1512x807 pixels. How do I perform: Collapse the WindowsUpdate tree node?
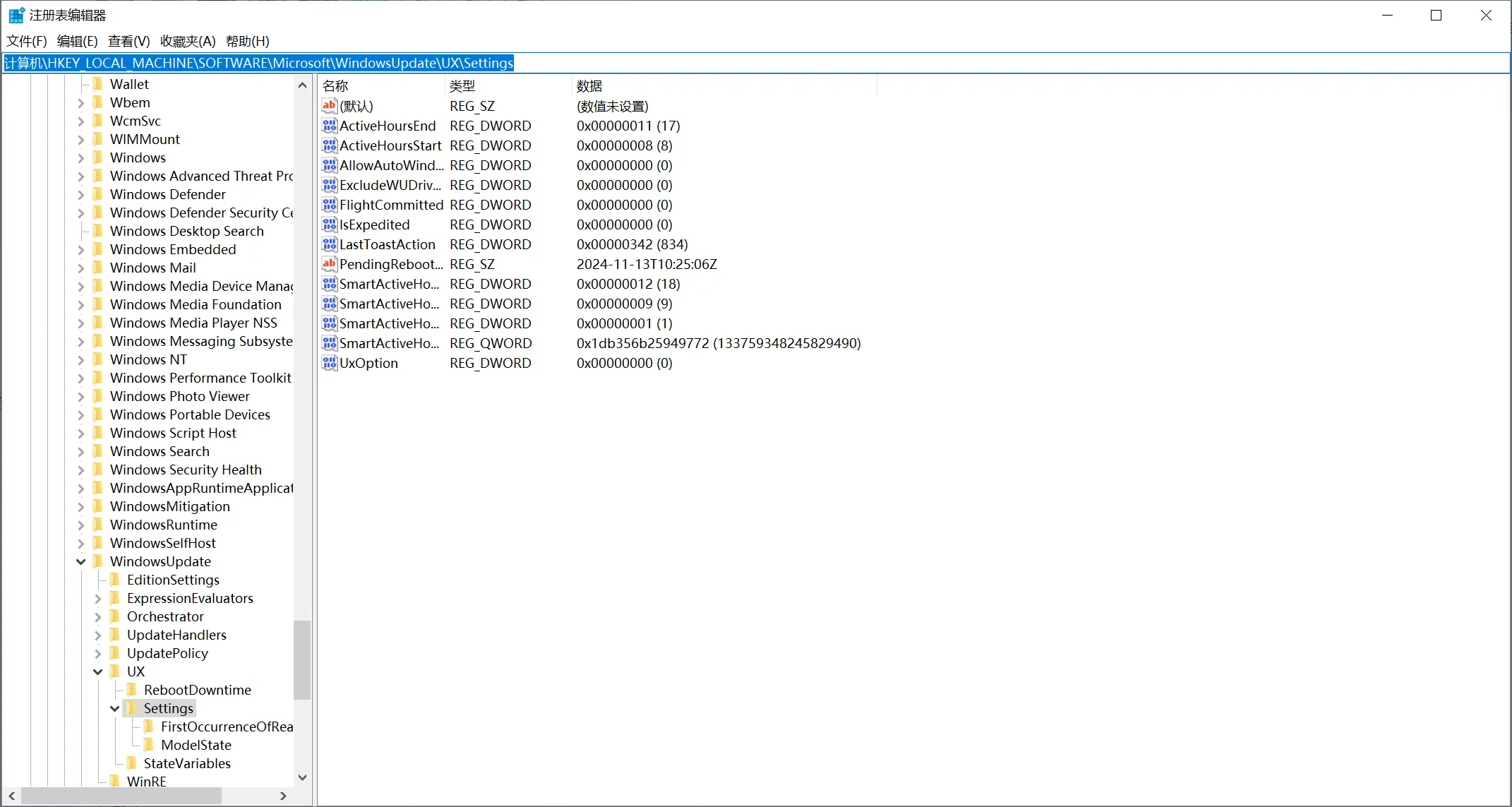(x=80, y=562)
